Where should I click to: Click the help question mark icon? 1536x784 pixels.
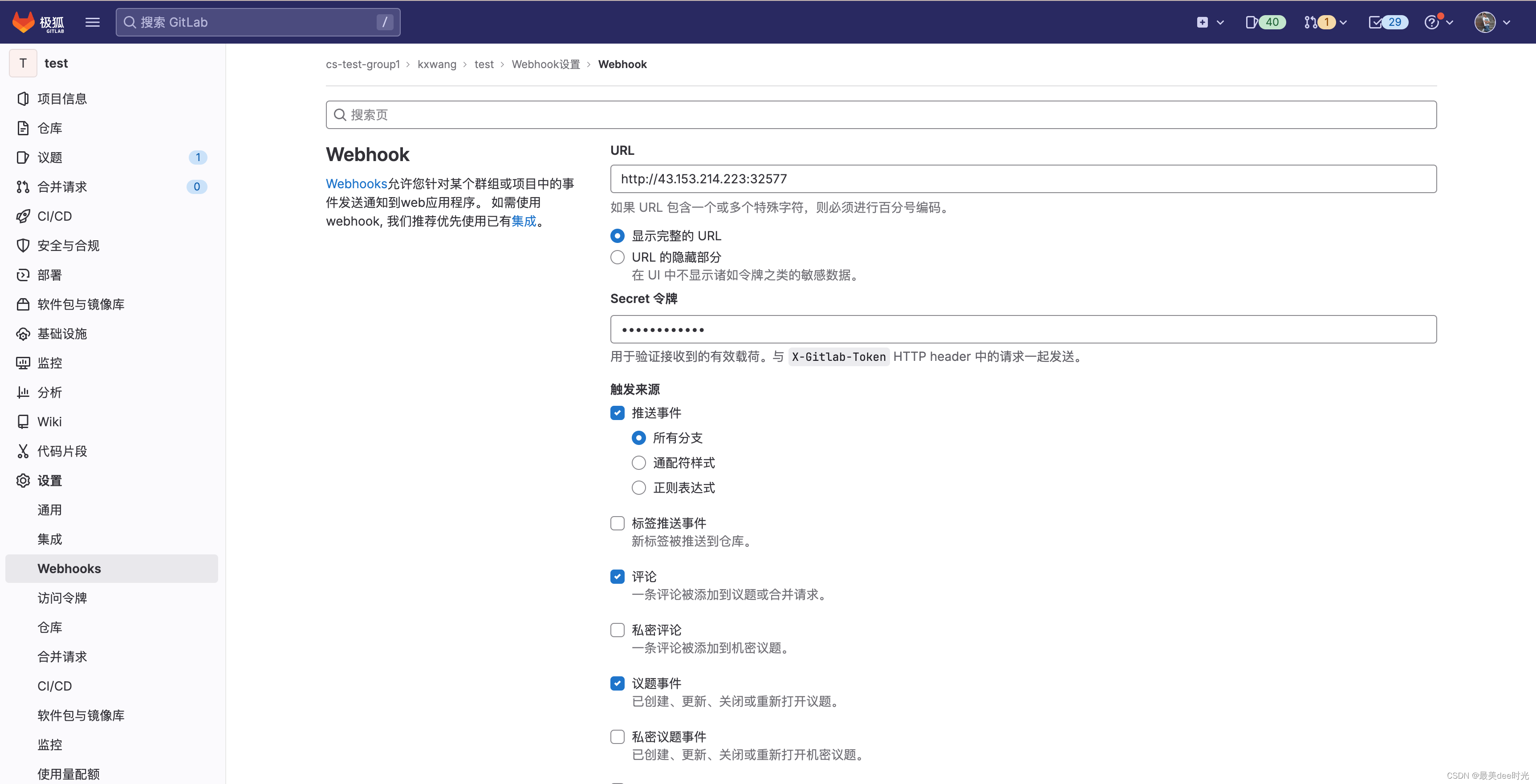pyautogui.click(x=1432, y=22)
